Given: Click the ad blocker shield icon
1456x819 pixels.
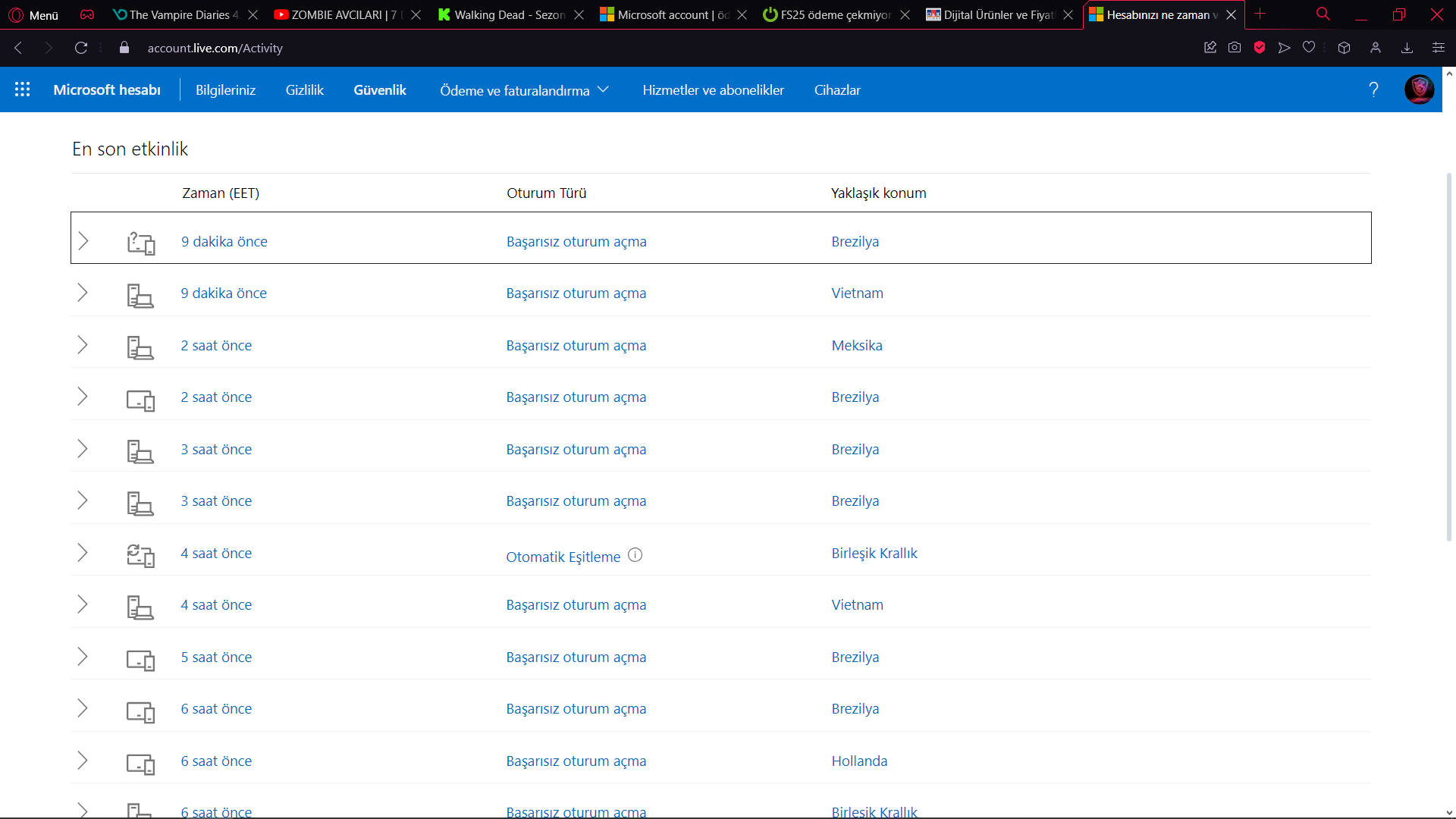Looking at the screenshot, I should click(1260, 48).
